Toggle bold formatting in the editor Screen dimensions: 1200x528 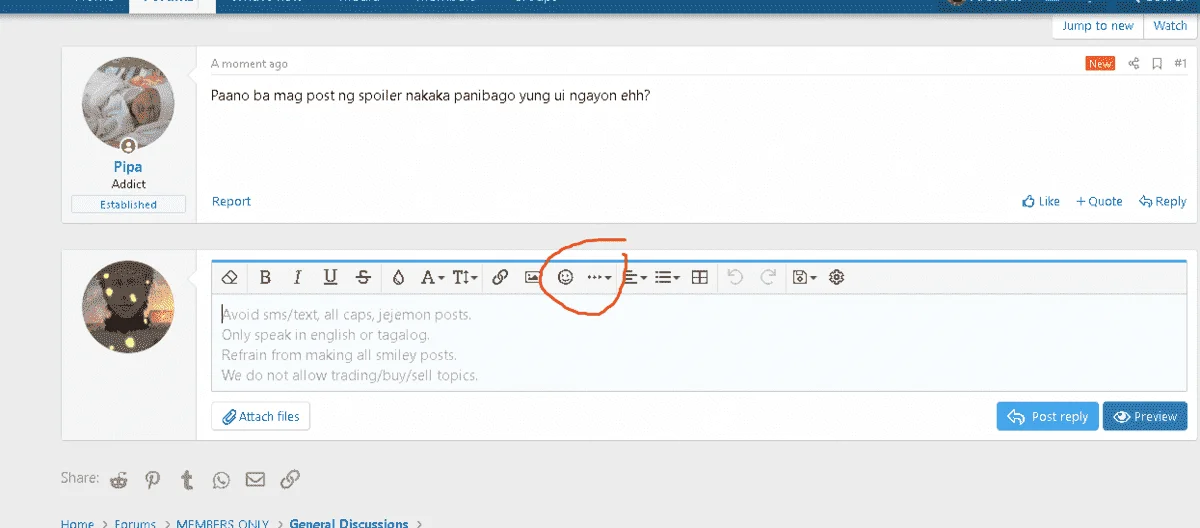tap(265, 277)
